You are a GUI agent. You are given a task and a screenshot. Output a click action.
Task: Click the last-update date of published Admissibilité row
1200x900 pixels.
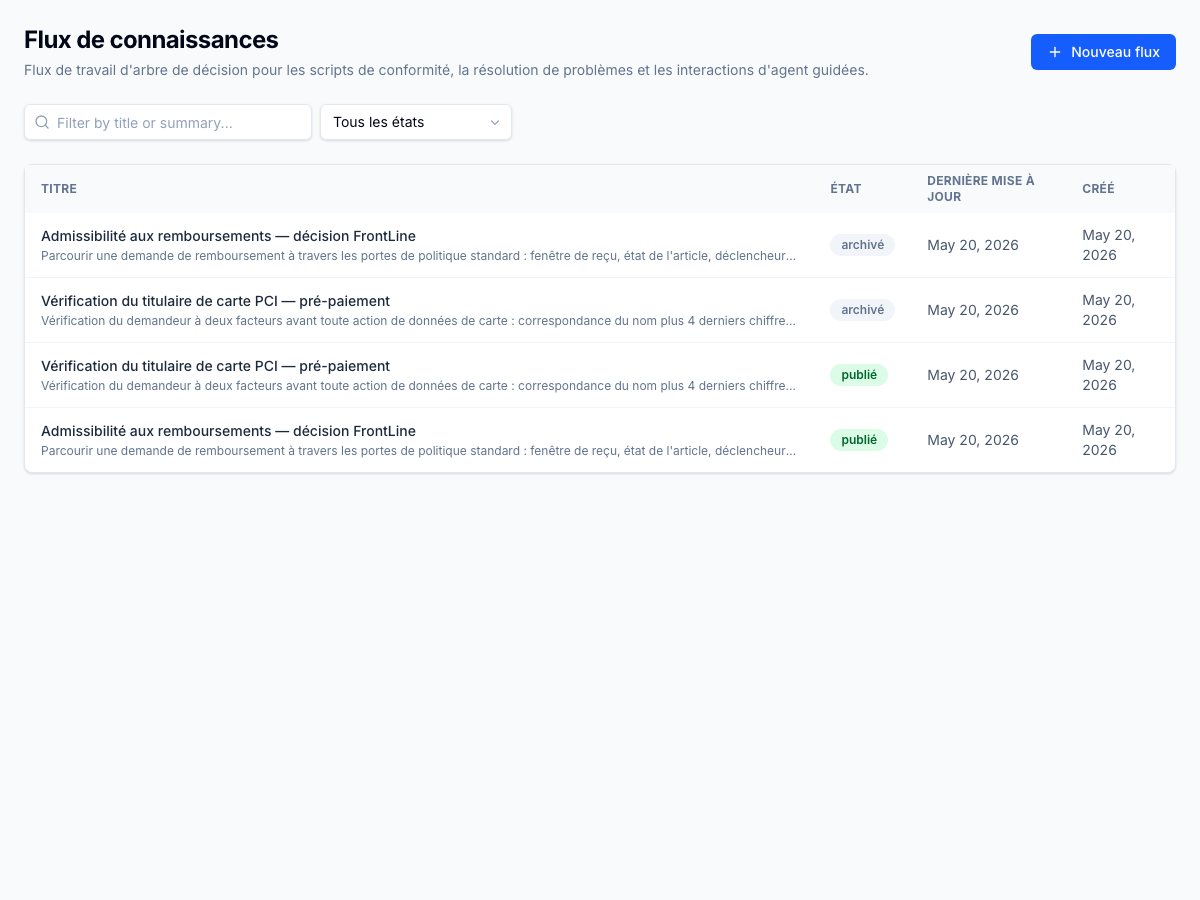[x=973, y=440]
